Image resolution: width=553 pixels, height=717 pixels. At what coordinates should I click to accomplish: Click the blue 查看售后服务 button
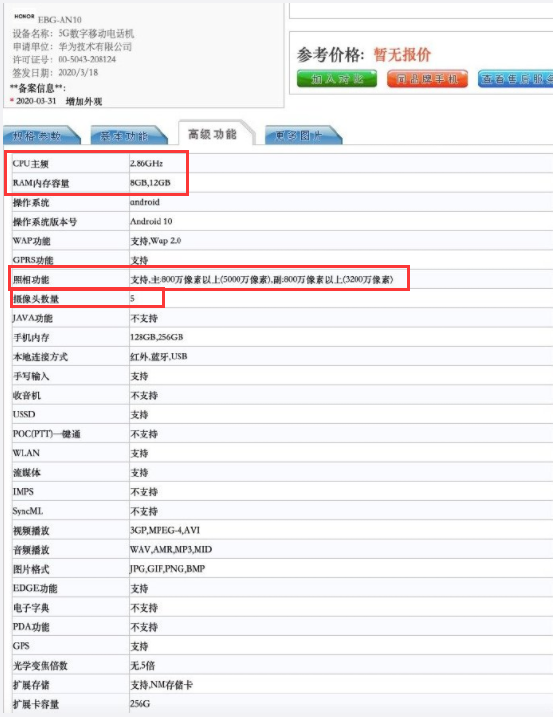point(515,79)
